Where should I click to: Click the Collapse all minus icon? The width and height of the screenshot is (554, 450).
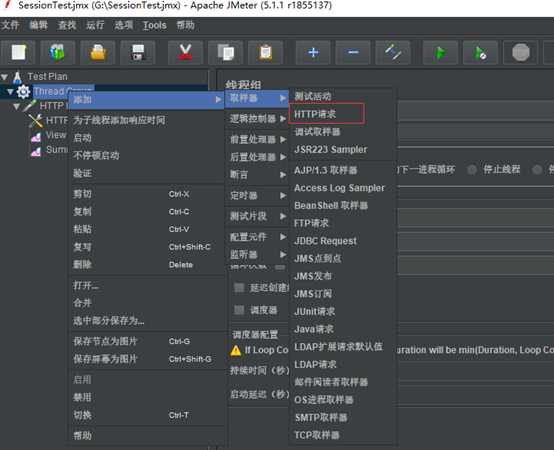[x=353, y=52]
